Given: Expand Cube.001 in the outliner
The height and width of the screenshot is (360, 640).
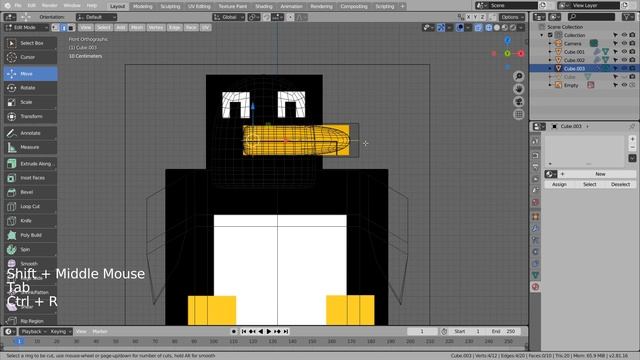Looking at the screenshot, I should pyautogui.click(x=550, y=52).
